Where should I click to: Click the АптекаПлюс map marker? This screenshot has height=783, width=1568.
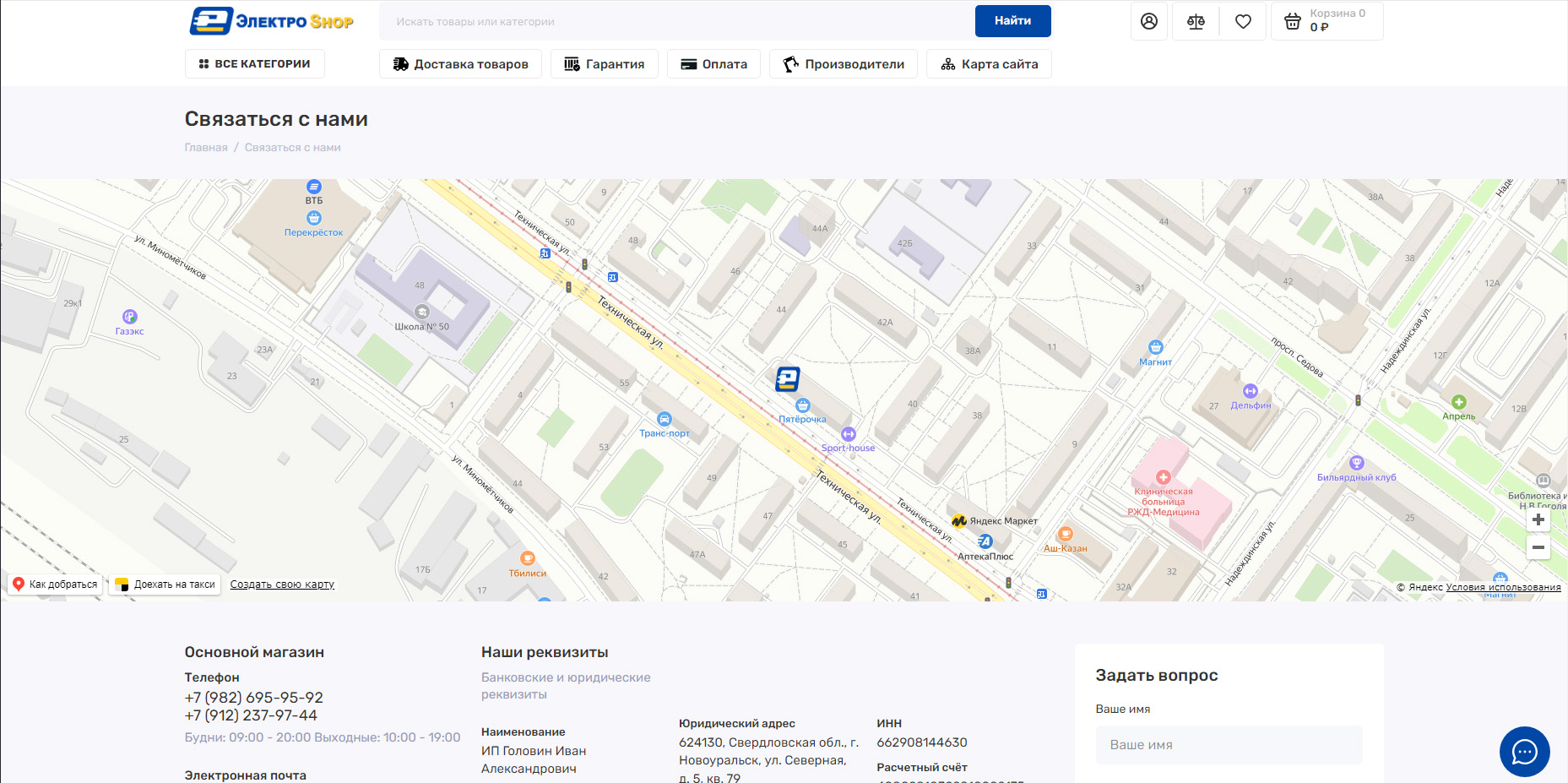[x=985, y=541]
